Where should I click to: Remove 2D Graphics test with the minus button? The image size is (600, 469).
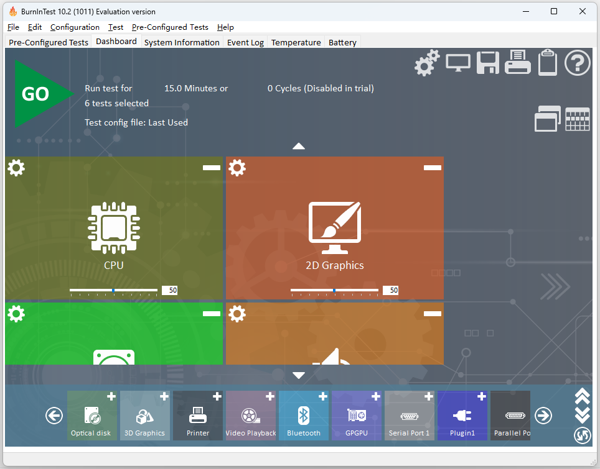pyautogui.click(x=432, y=168)
